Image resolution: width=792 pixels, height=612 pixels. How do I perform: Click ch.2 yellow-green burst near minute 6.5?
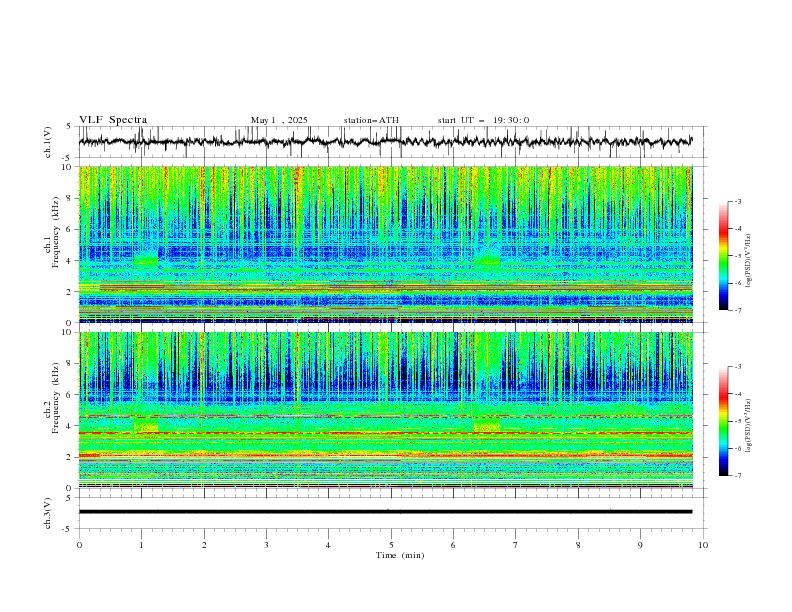(x=487, y=426)
